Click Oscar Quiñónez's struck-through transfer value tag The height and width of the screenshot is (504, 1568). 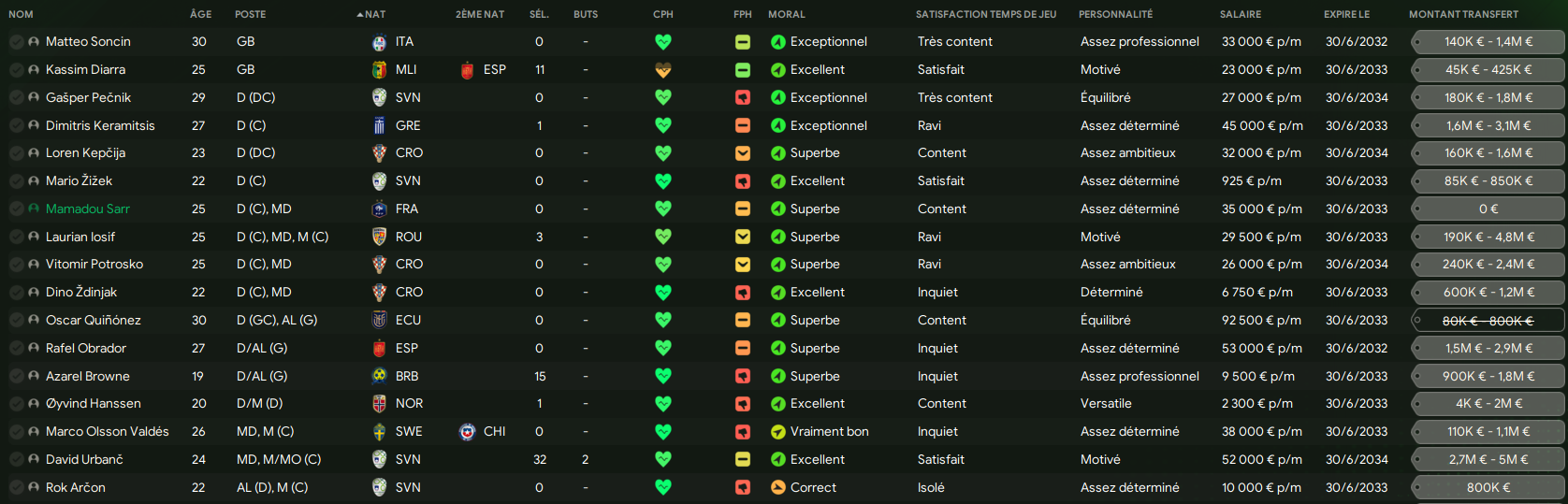1488,321
